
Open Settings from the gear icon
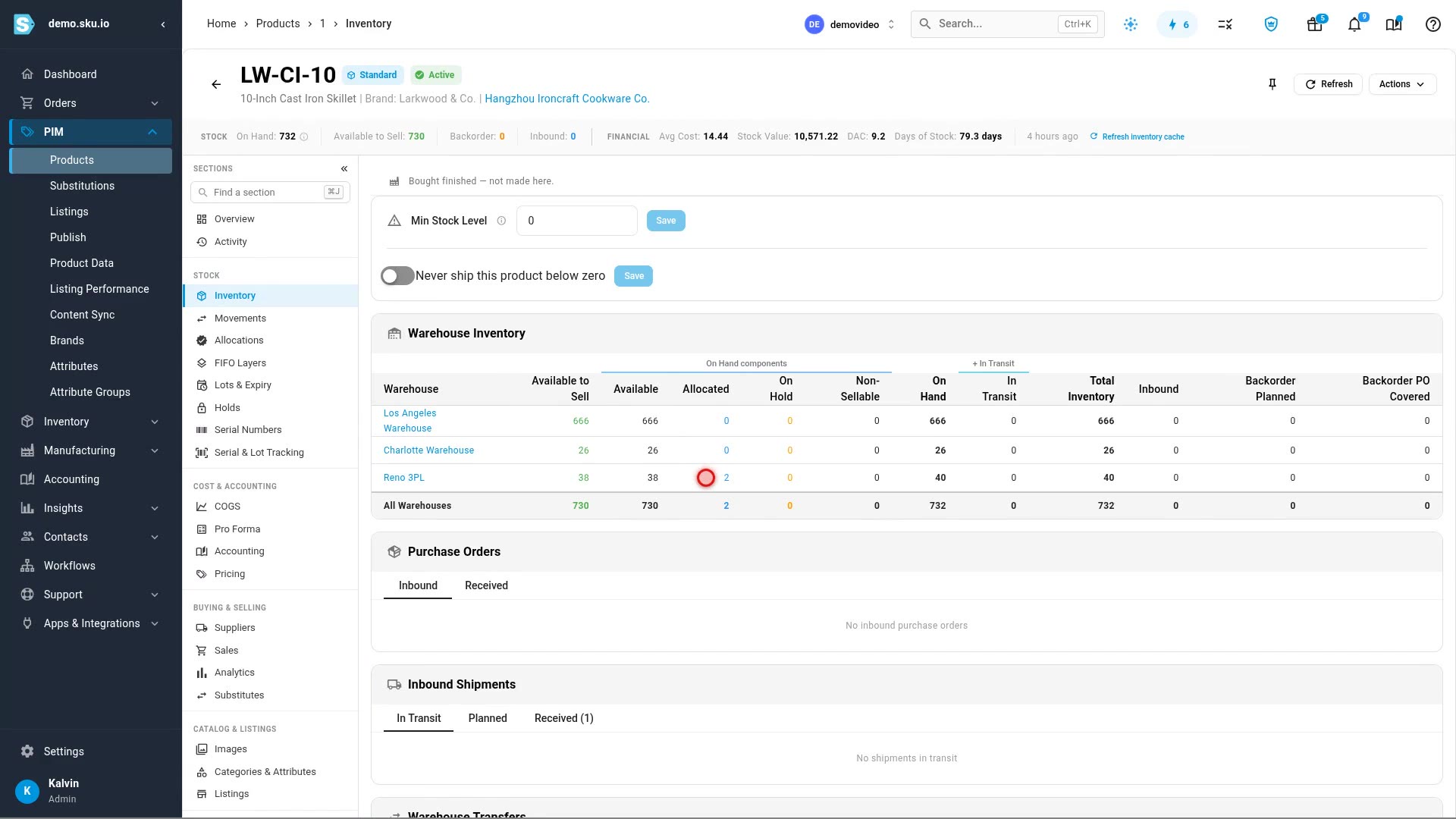coord(27,752)
